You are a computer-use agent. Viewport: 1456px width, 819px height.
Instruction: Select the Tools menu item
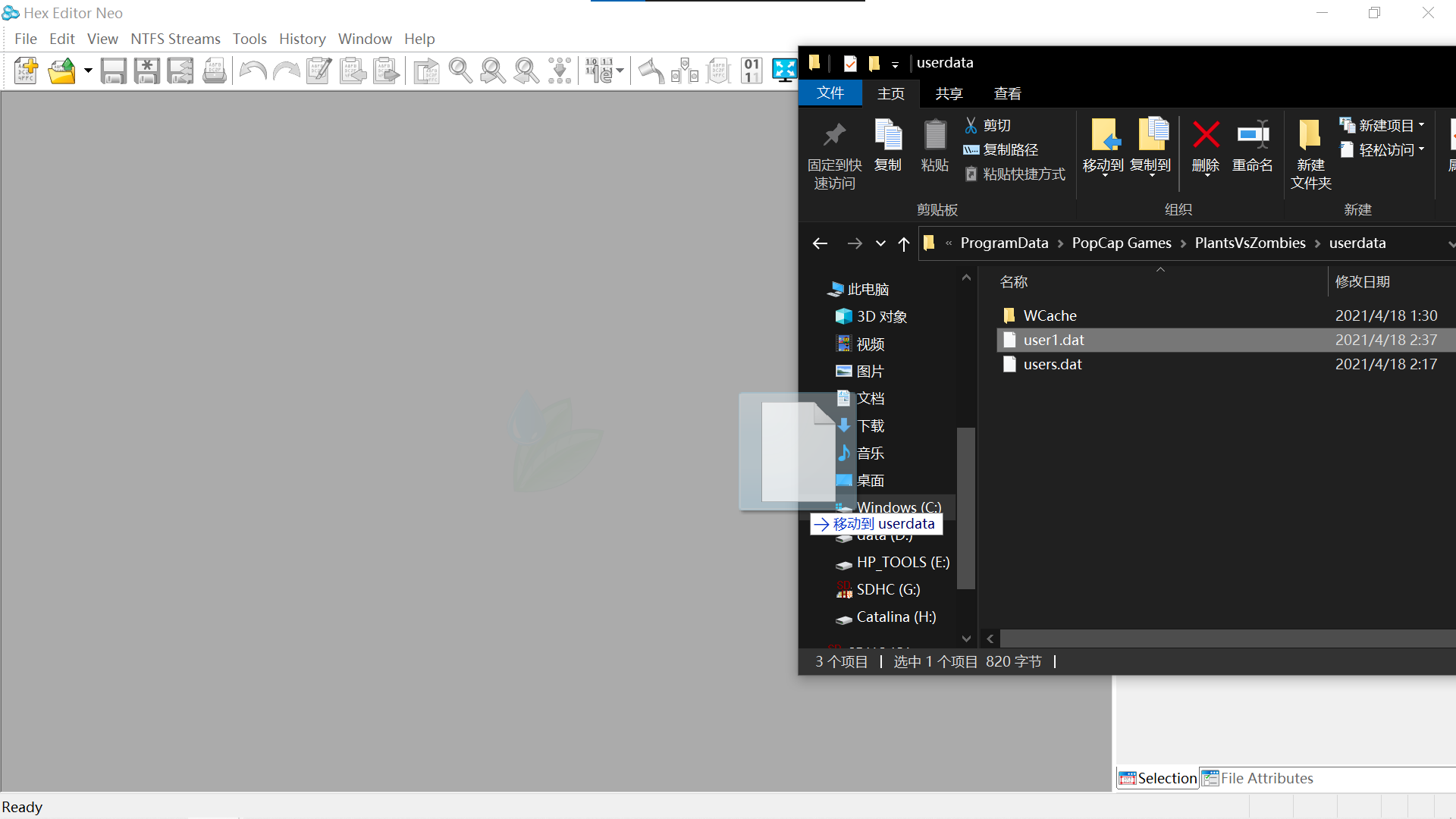pos(247,39)
